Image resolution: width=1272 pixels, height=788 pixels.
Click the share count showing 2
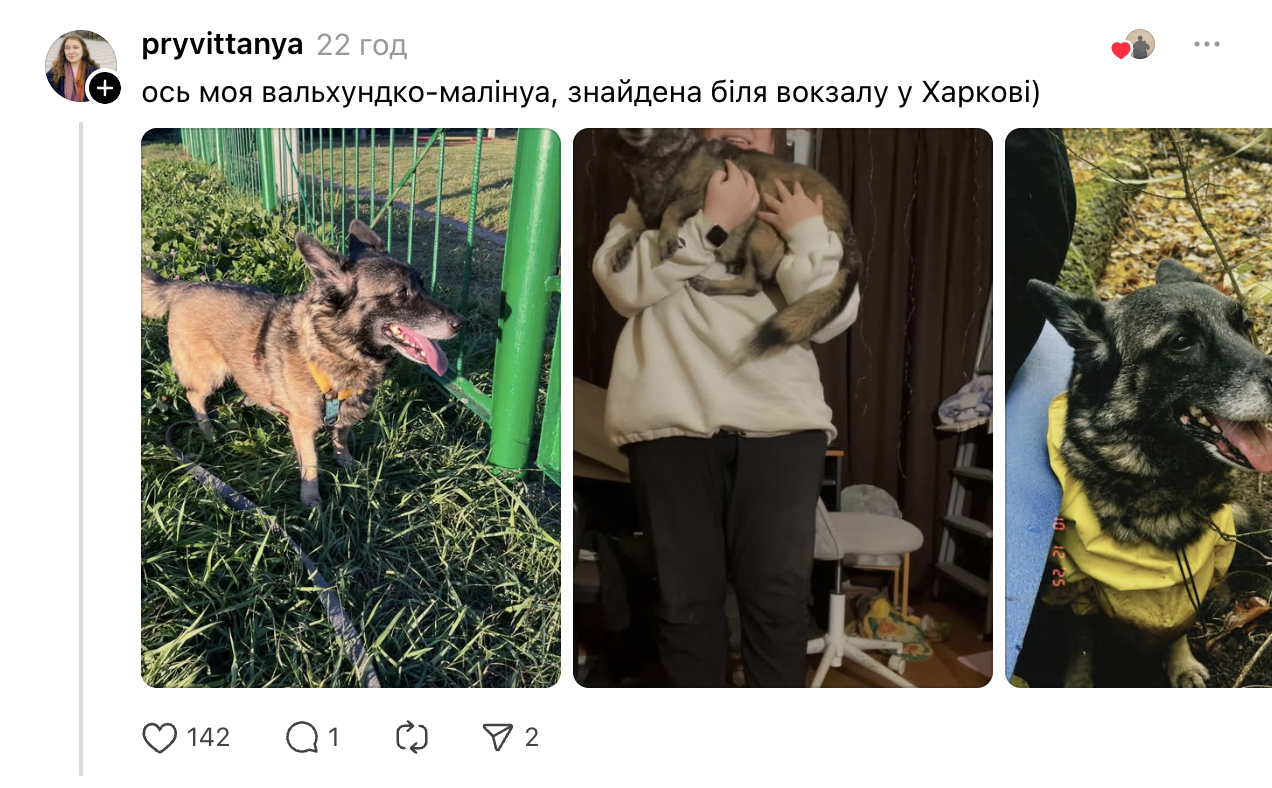click(x=532, y=738)
